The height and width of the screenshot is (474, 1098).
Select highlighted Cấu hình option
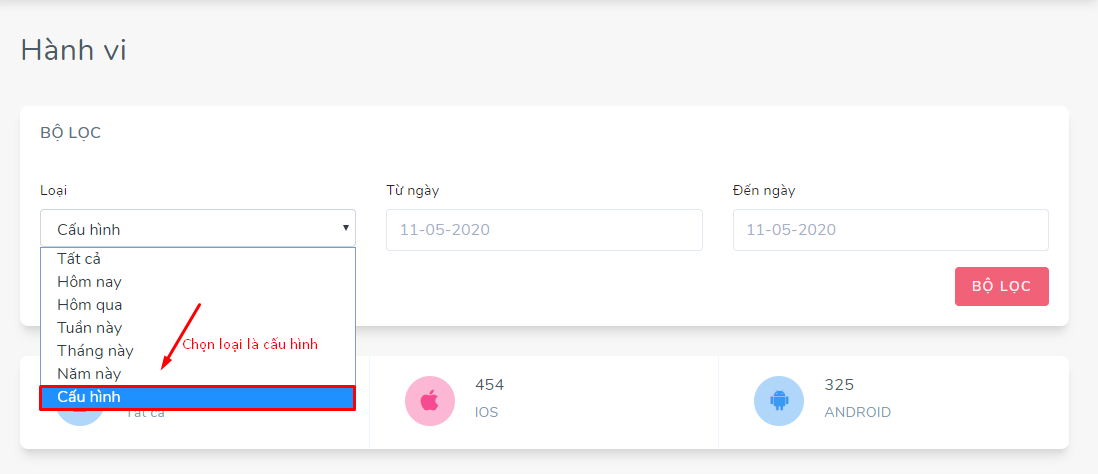tap(197, 397)
